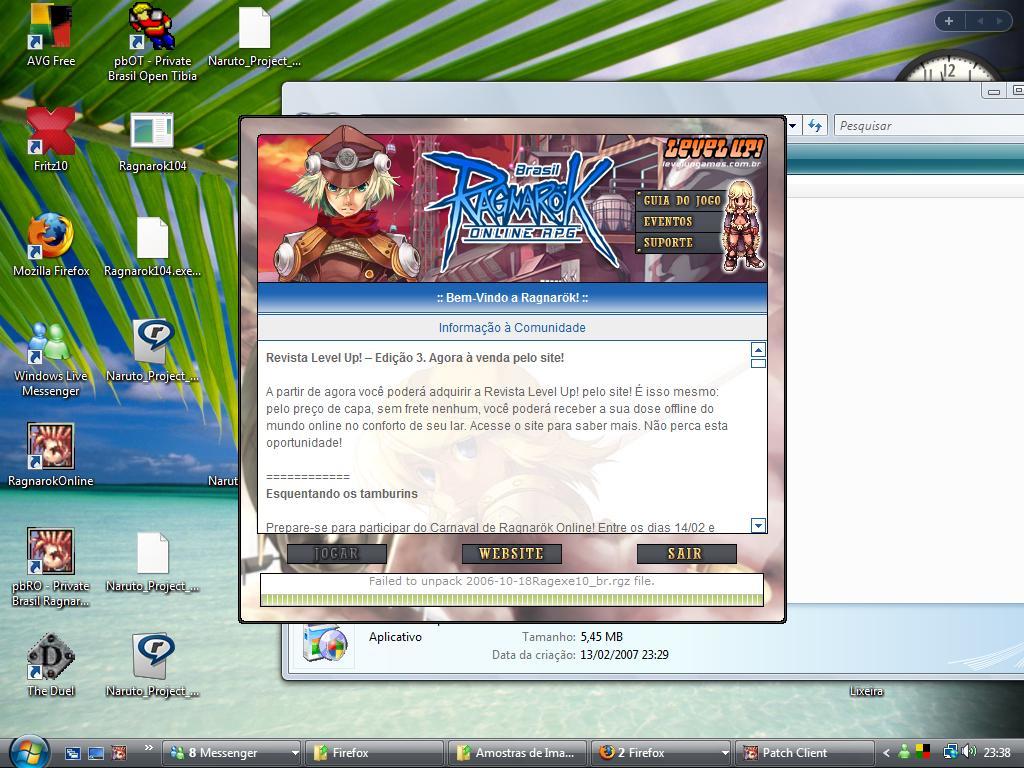Launch Mozilla Firefox from the desktop
Image resolution: width=1024 pixels, height=768 pixels.
pos(50,245)
